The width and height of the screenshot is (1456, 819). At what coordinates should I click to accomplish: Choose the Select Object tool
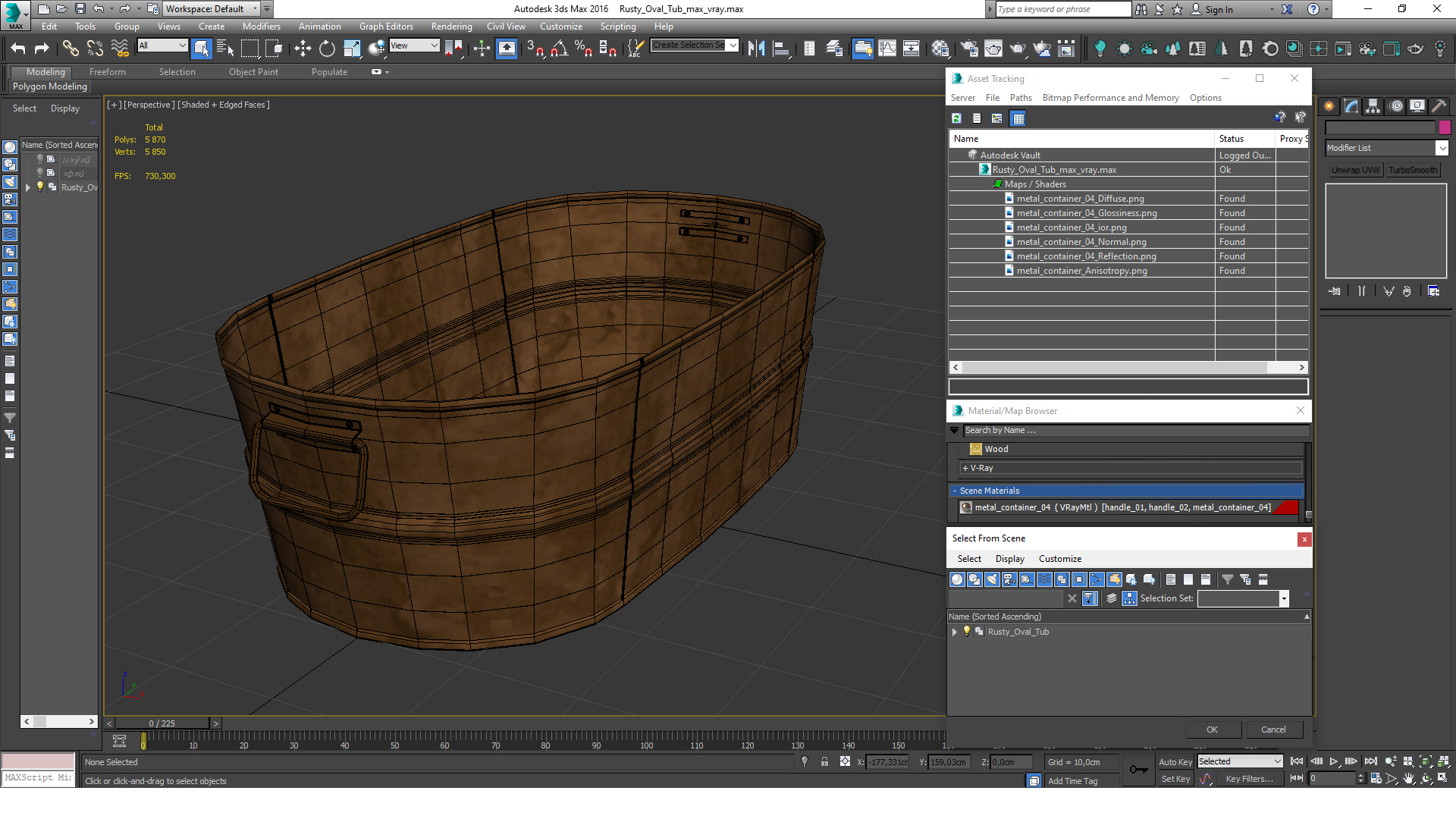pos(202,49)
